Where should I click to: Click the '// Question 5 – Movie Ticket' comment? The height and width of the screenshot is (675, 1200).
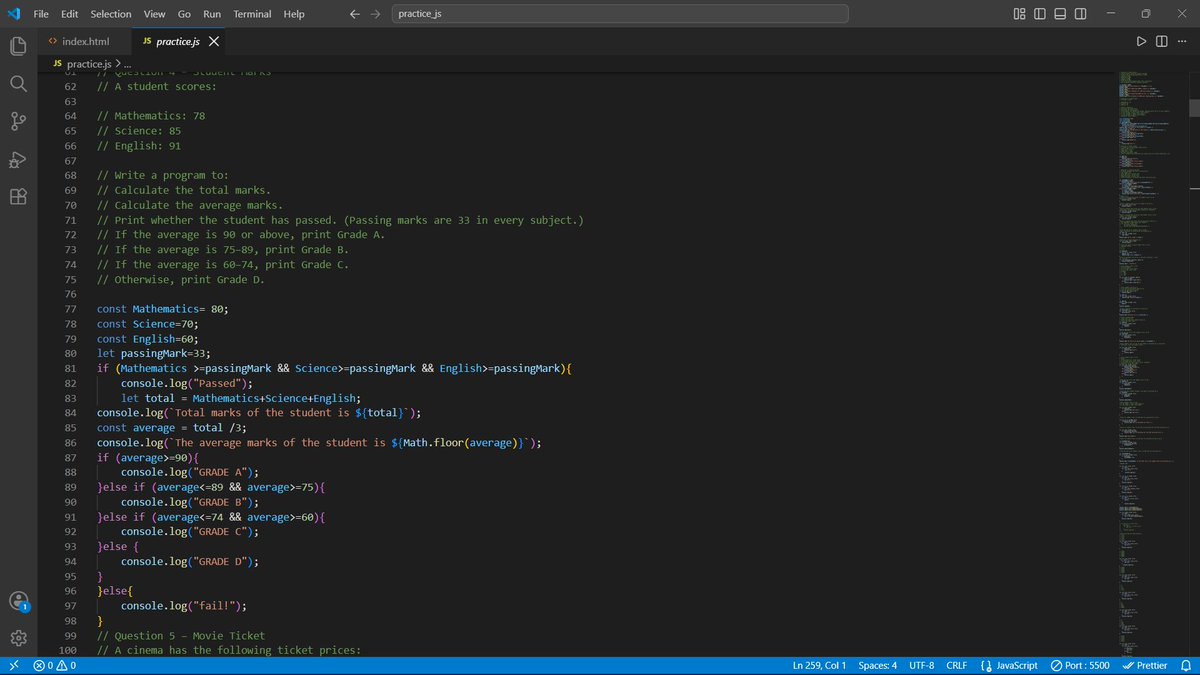[181, 635]
